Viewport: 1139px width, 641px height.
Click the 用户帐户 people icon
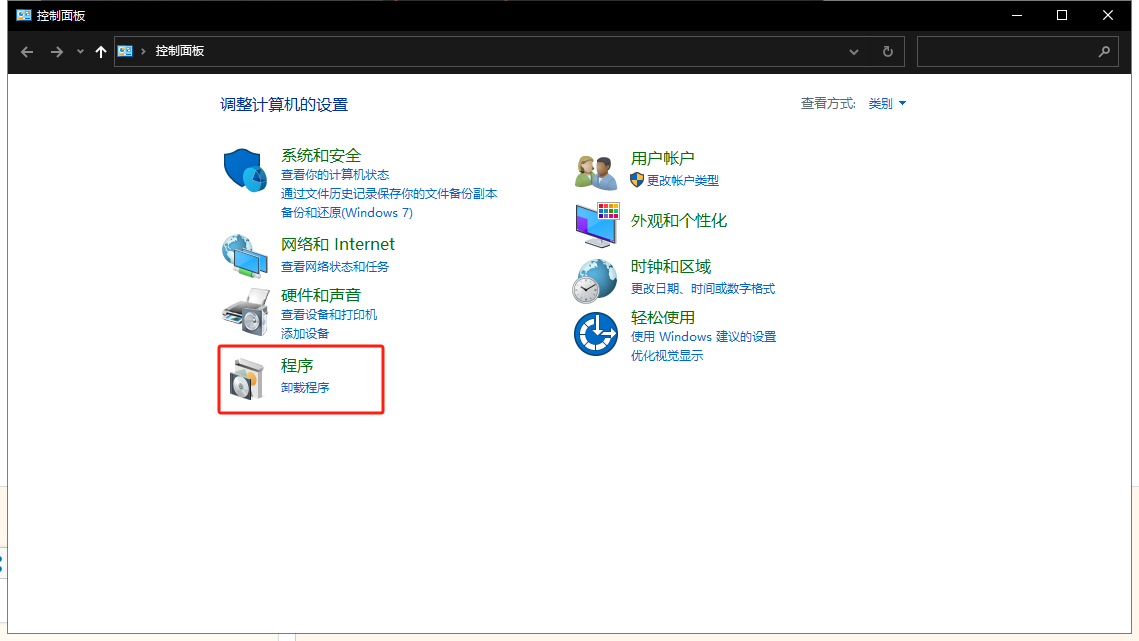596,172
